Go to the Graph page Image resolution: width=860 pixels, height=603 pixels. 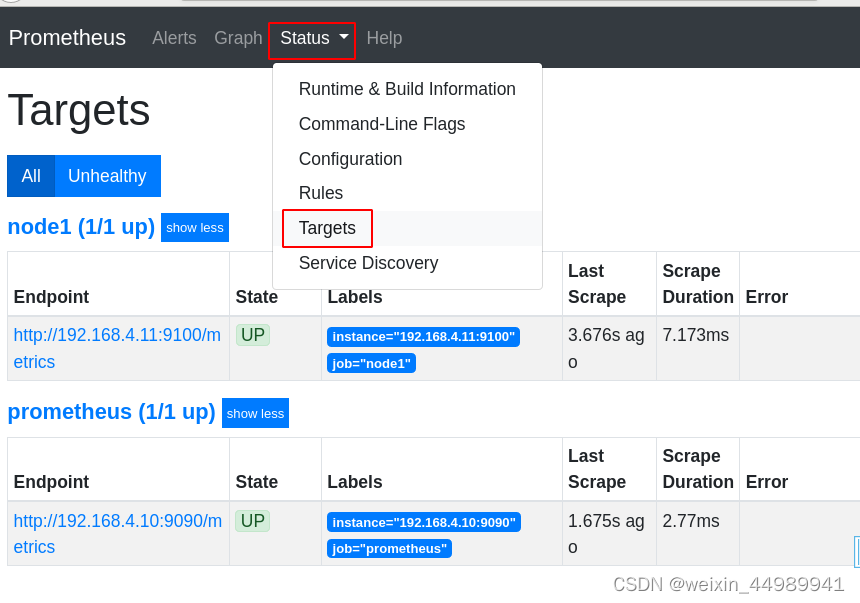(238, 38)
